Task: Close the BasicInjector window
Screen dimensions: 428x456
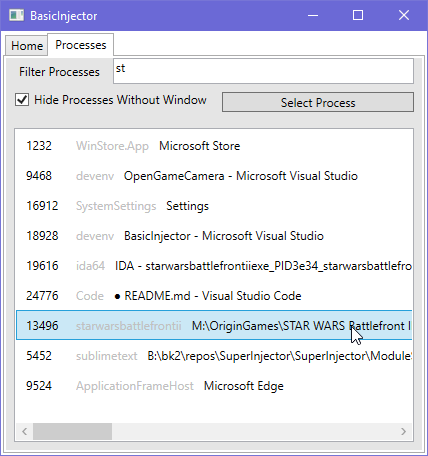Action: pyautogui.click(x=404, y=15)
